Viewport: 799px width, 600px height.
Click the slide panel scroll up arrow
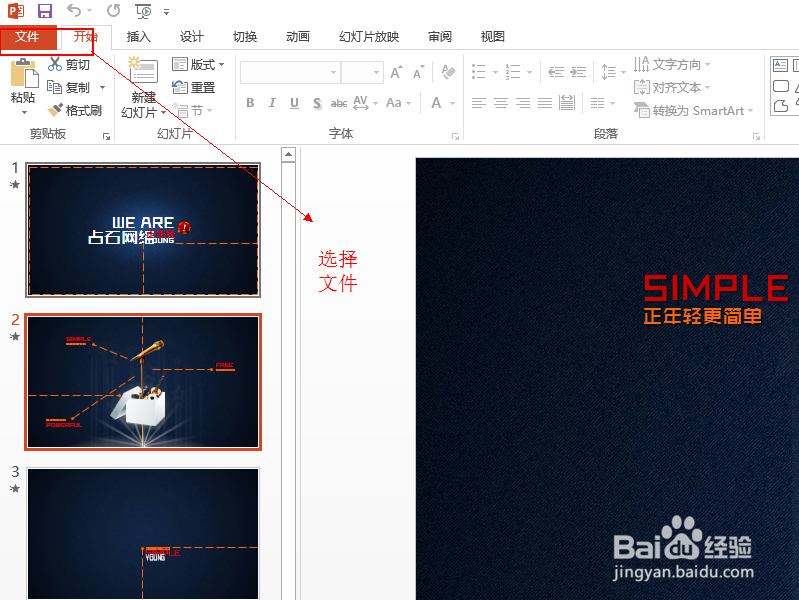(288, 154)
